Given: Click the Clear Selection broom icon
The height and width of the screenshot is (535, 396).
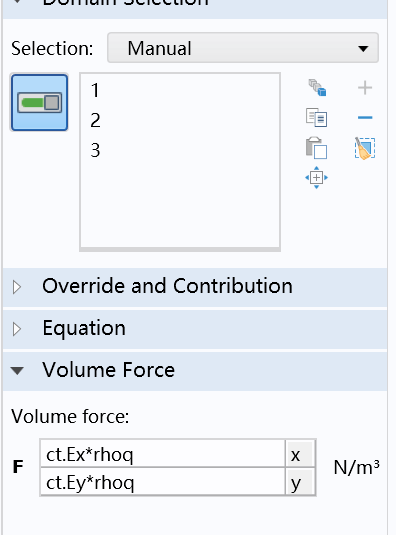Looking at the screenshot, I should (365, 148).
